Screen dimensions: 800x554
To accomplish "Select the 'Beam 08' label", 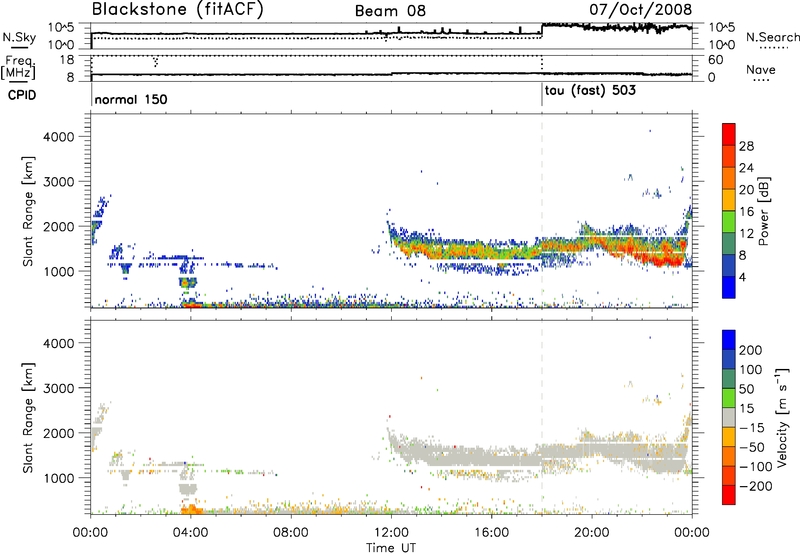I will [390, 11].
